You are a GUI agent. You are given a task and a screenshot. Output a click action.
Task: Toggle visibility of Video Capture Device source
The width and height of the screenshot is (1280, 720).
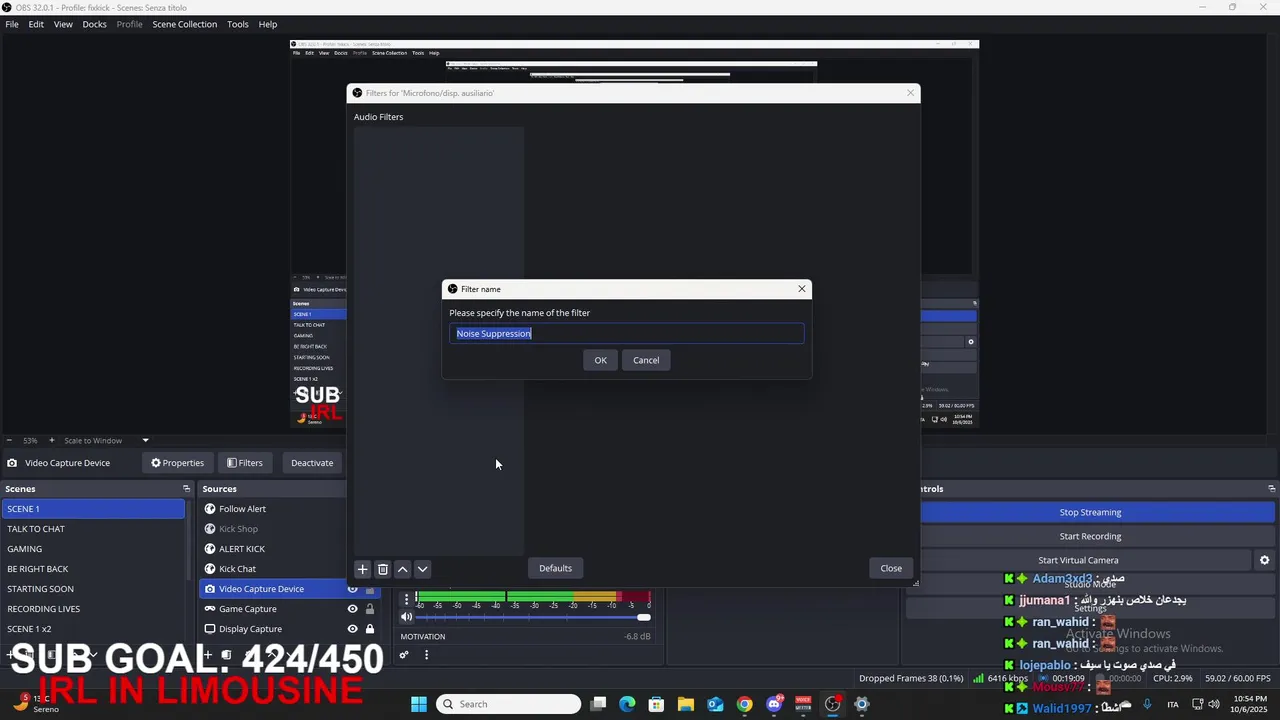(352, 589)
